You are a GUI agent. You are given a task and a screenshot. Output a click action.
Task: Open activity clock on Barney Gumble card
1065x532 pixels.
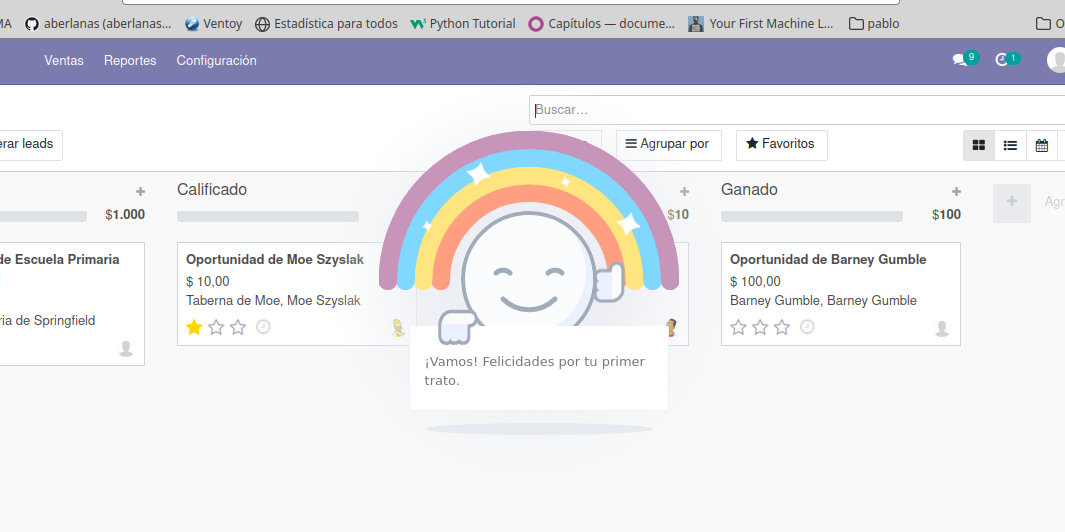click(807, 327)
